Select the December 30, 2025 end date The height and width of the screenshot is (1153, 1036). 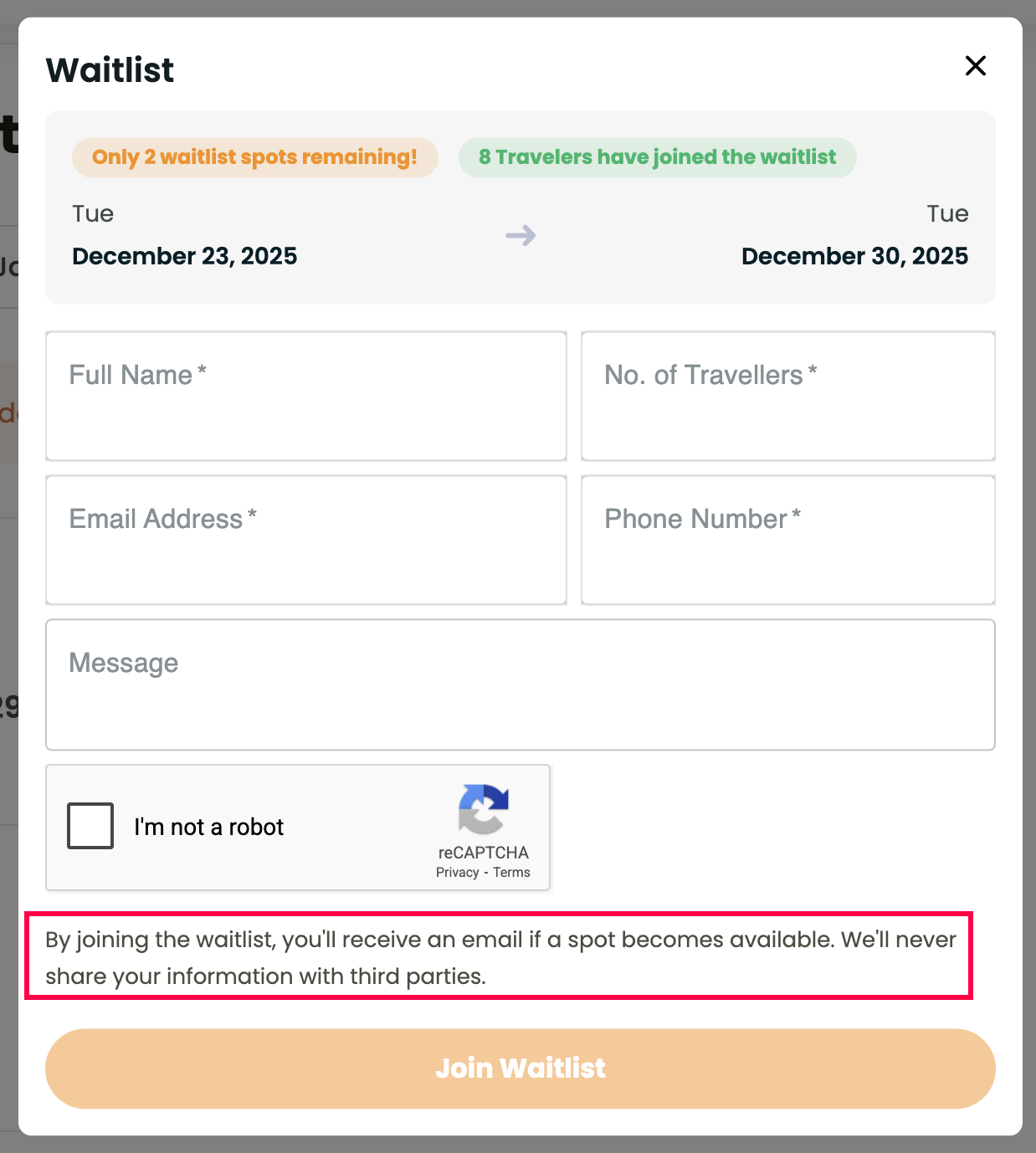(x=854, y=256)
